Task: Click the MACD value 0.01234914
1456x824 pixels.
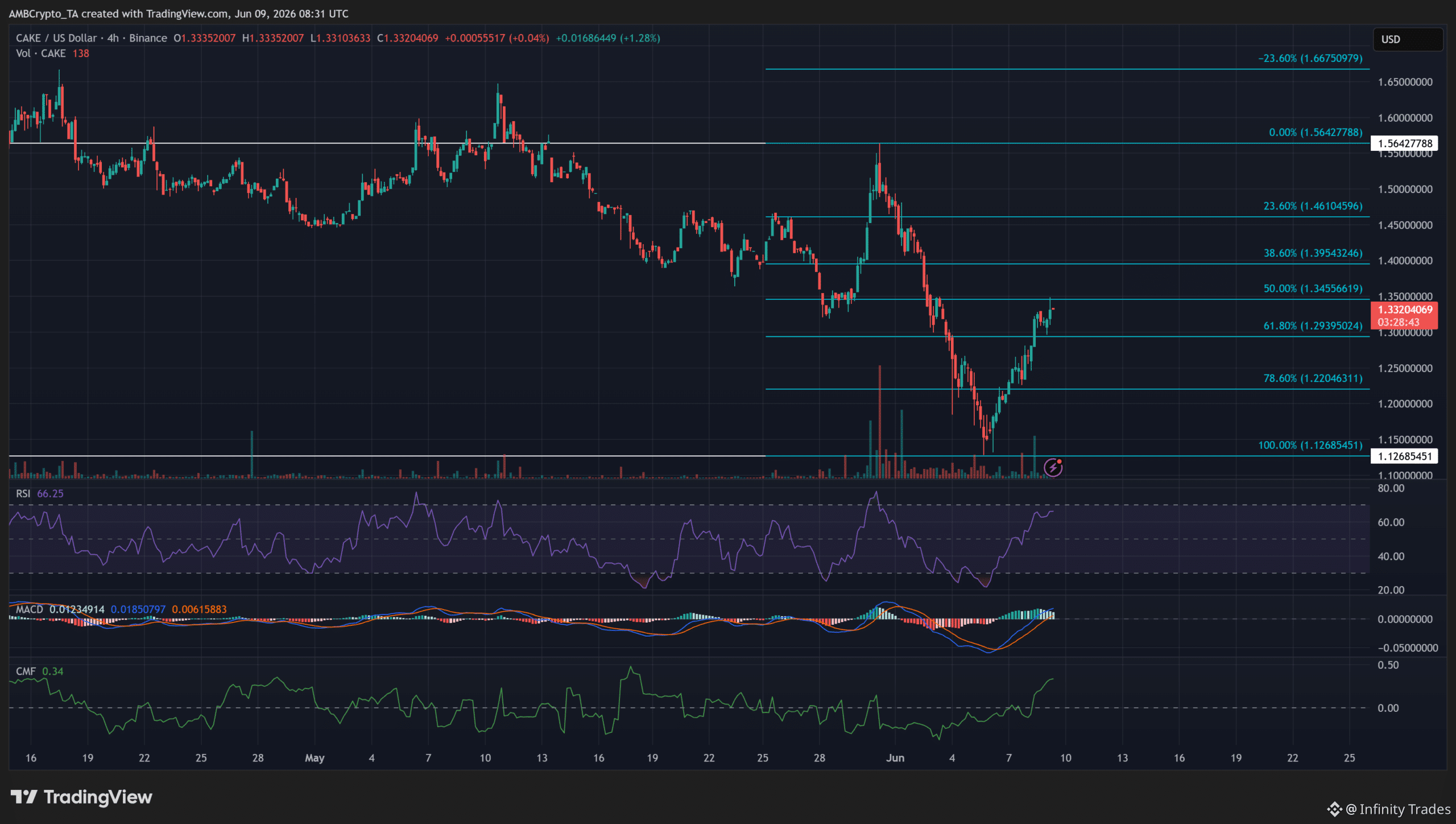Action: [77, 609]
